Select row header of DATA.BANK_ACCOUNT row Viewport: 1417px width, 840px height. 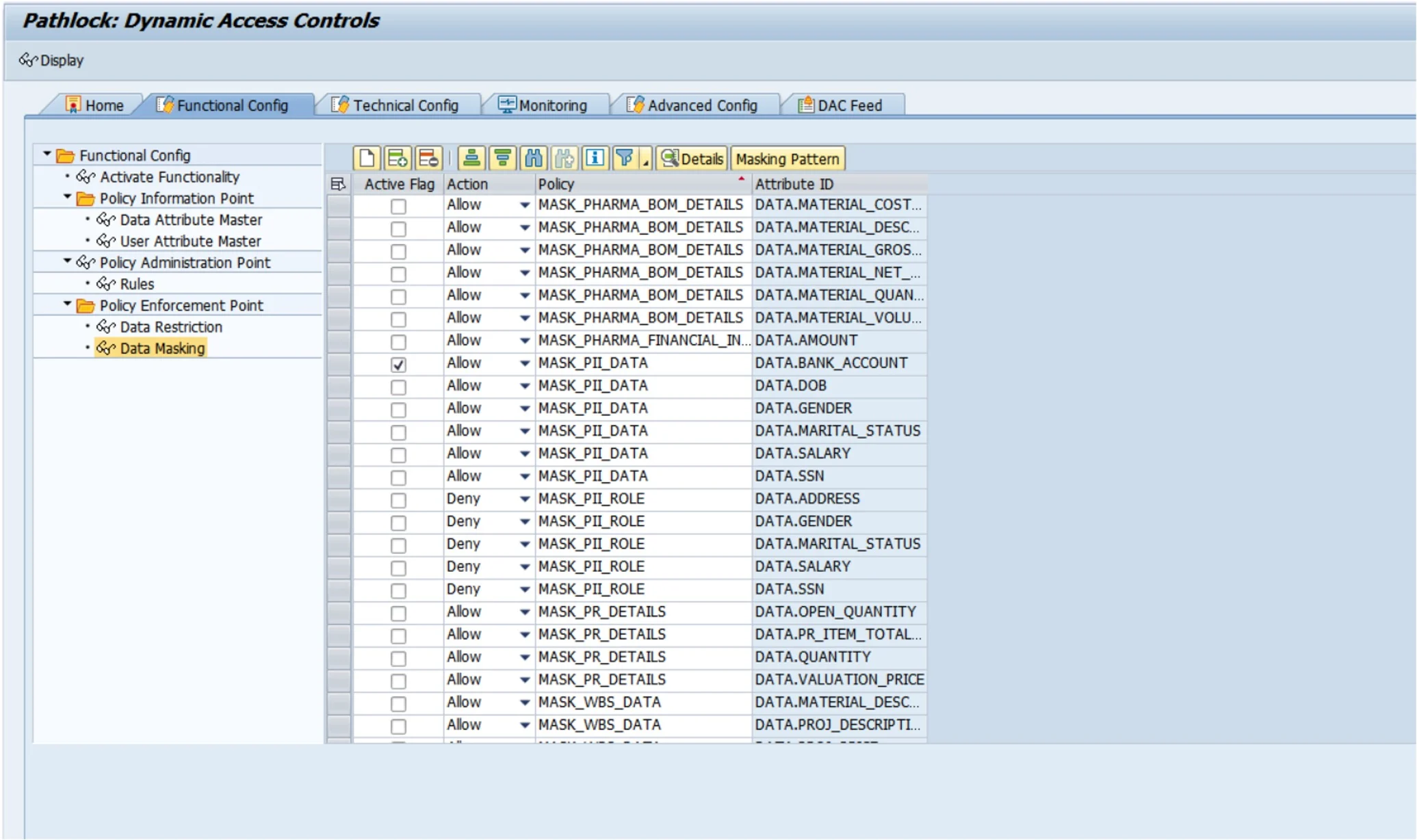point(339,363)
